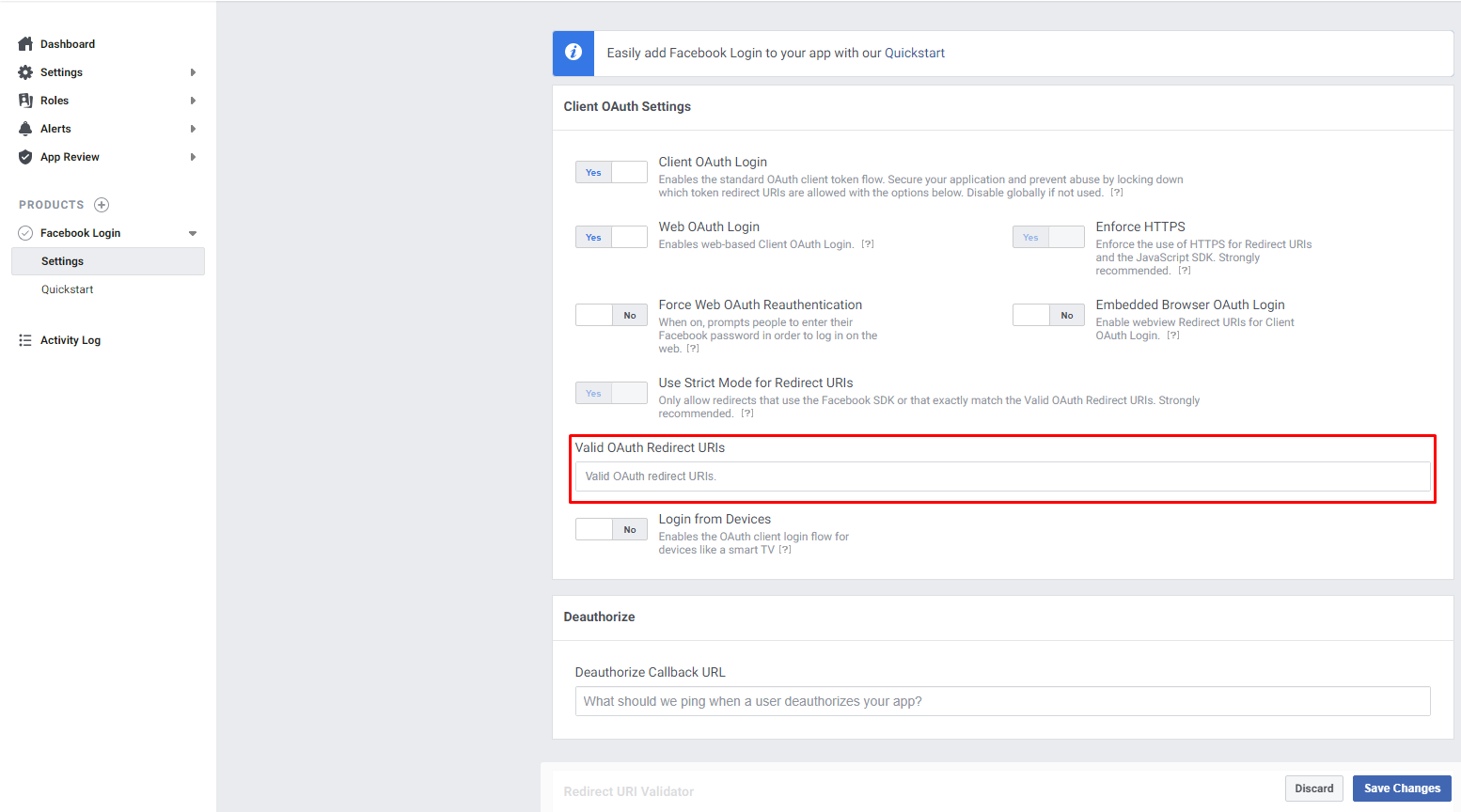The image size is (1461, 812).
Task: Expand the App Review sidebar arrow
Action: click(193, 157)
